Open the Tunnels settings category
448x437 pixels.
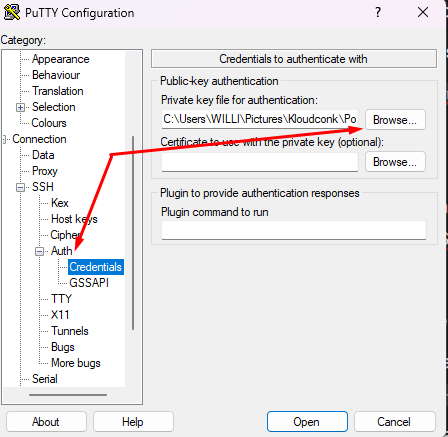[x=70, y=331]
